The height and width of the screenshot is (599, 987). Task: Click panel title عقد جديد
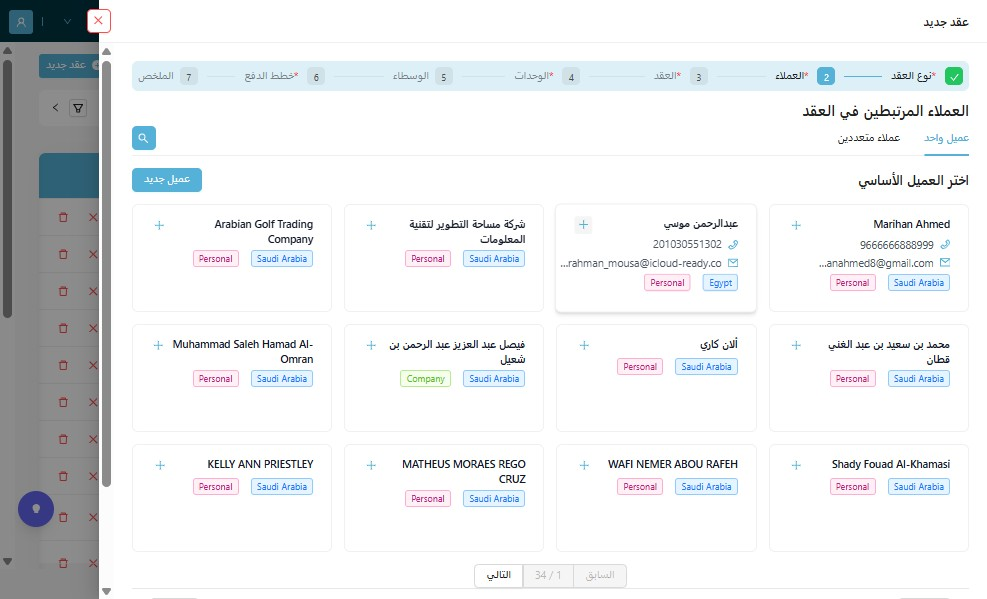pyautogui.click(x=946, y=22)
